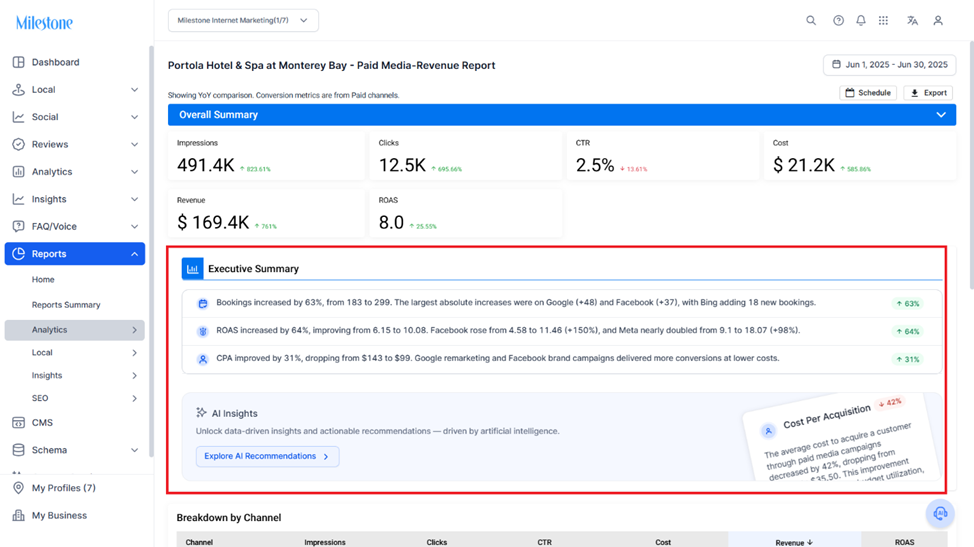Open the user profile icon

(x=938, y=20)
